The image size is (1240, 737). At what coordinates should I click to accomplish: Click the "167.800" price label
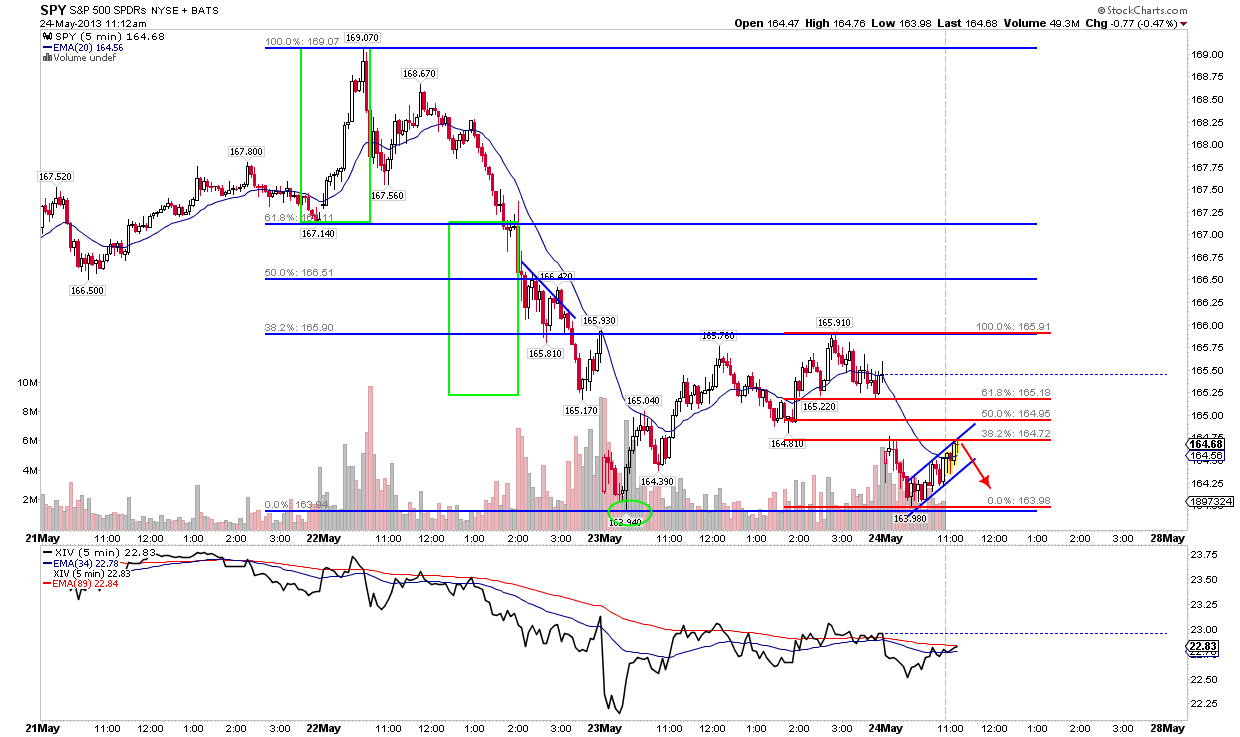(246, 152)
